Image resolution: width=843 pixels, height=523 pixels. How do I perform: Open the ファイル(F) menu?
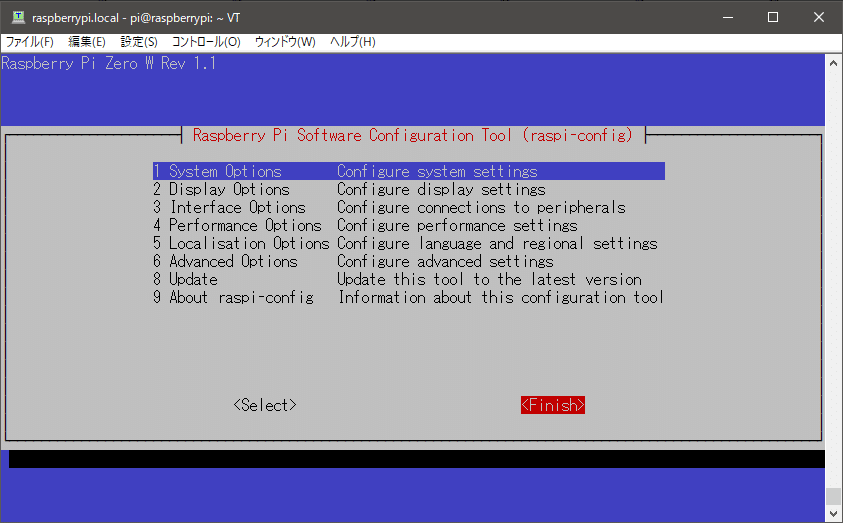30,42
